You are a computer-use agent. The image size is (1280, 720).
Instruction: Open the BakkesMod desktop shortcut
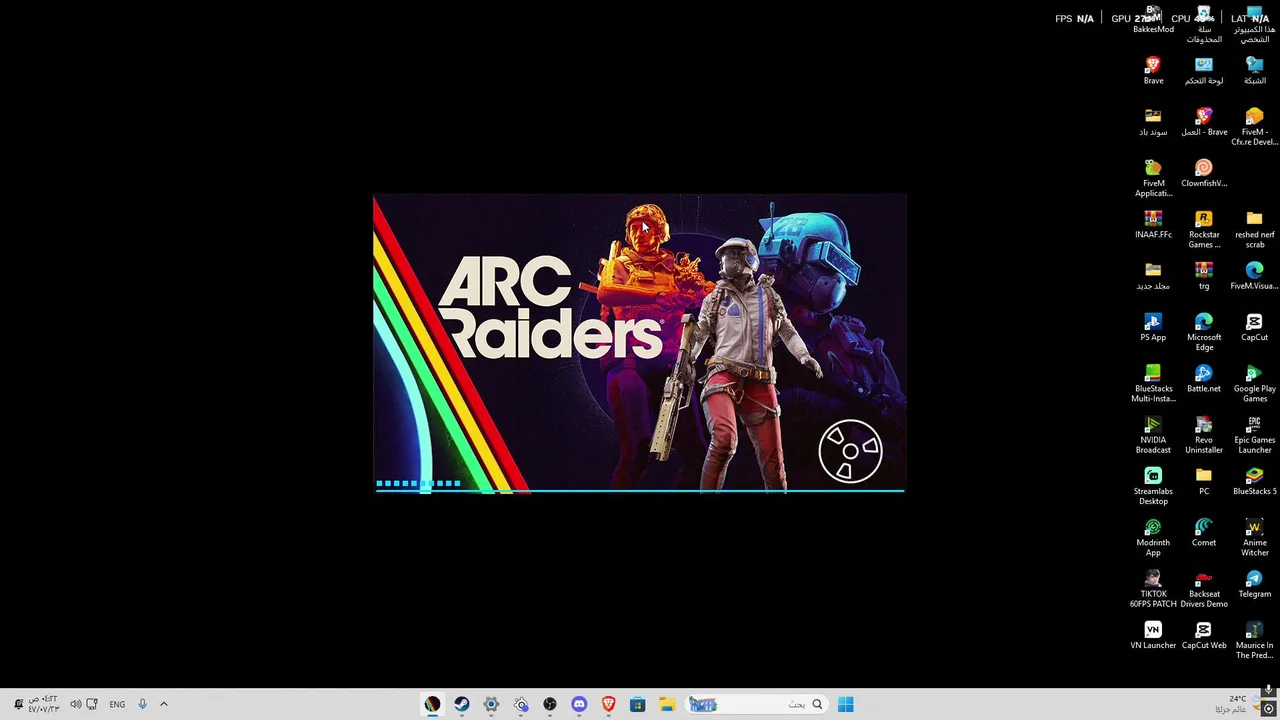pyautogui.click(x=1153, y=19)
